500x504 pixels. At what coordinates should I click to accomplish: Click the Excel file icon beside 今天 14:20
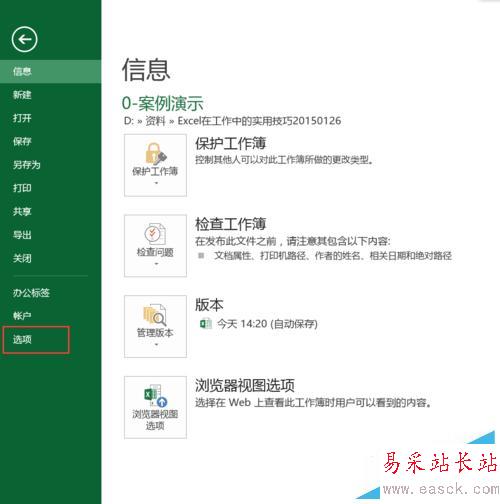(206, 324)
